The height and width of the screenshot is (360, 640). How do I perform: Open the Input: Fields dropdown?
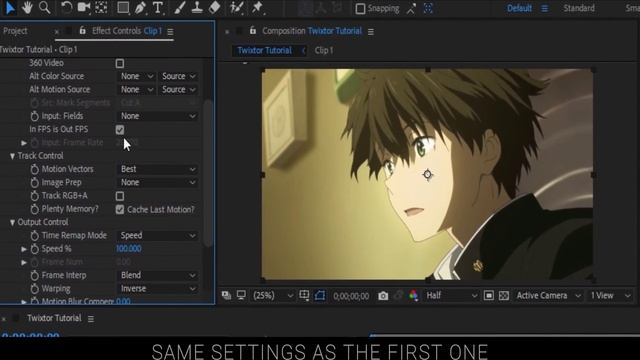pos(158,116)
